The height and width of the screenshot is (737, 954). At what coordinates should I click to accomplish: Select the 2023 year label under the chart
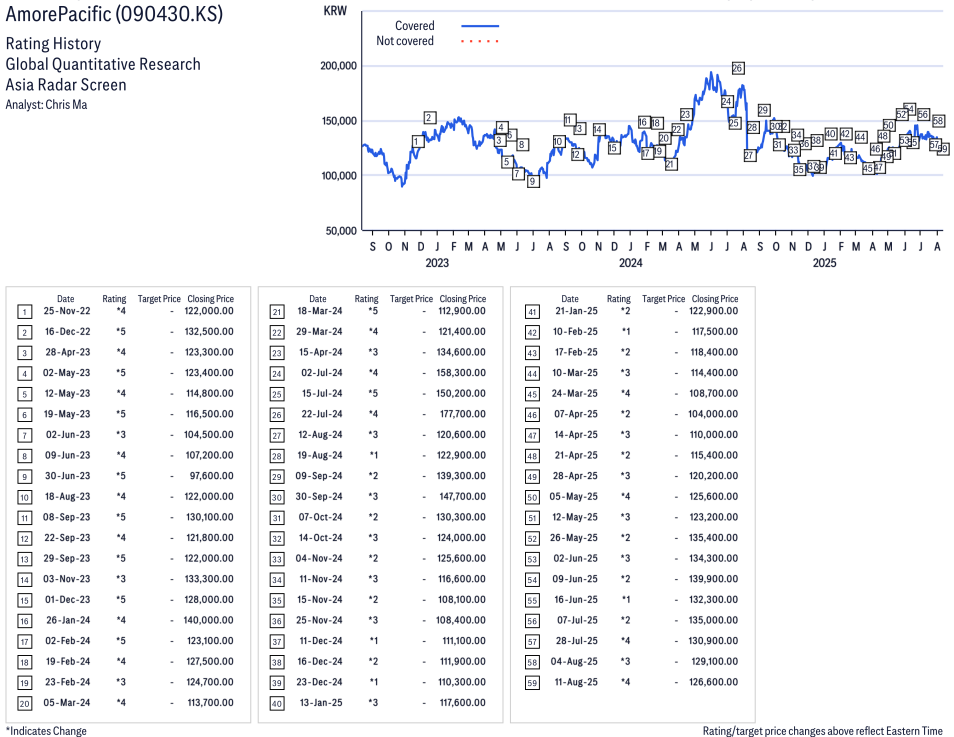[x=437, y=263]
